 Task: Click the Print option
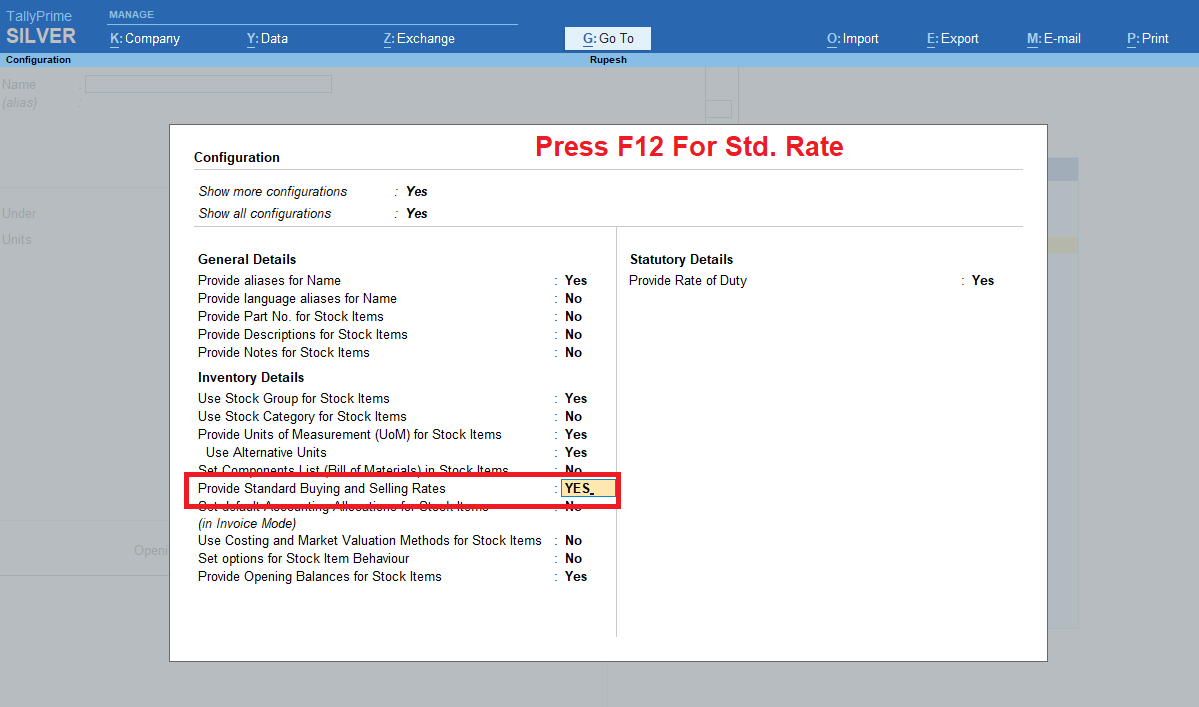[x=1147, y=38]
